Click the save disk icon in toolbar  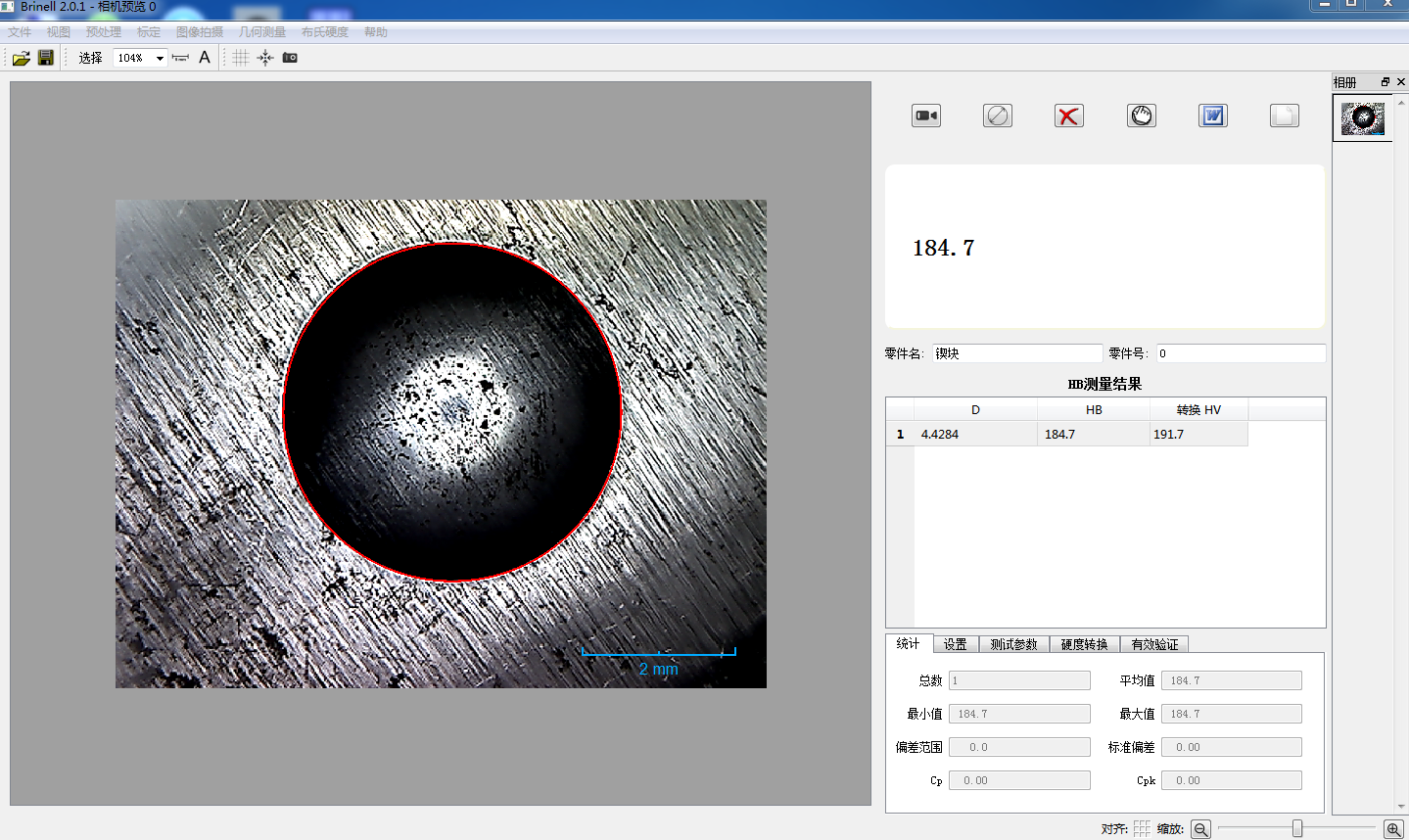[x=45, y=58]
